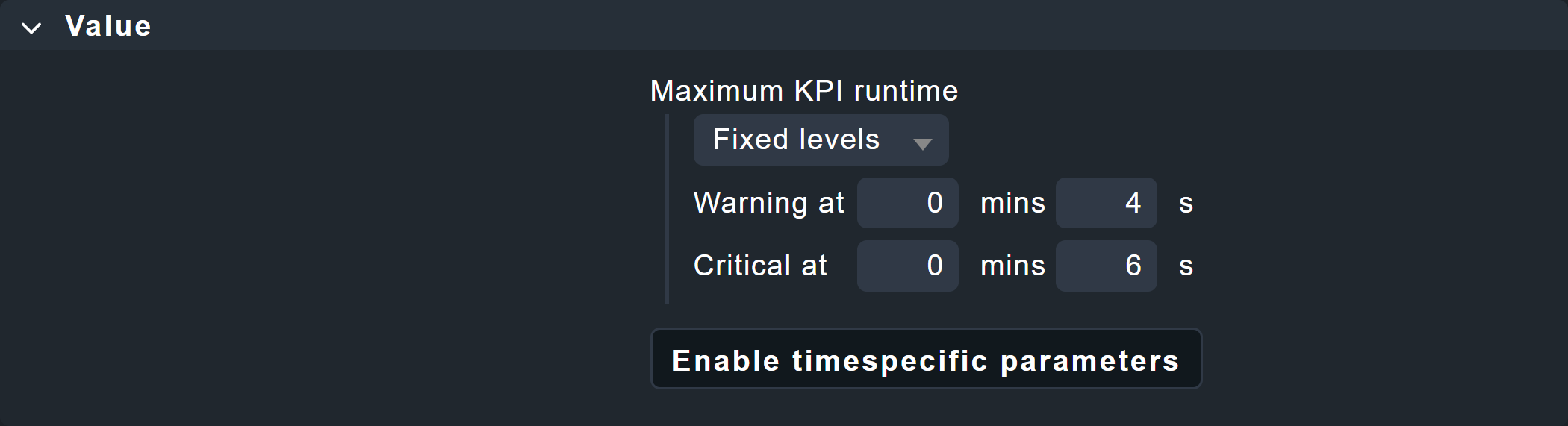Open the Fixed levels dropdown
This screenshot has width=1568, height=426.
(x=820, y=140)
